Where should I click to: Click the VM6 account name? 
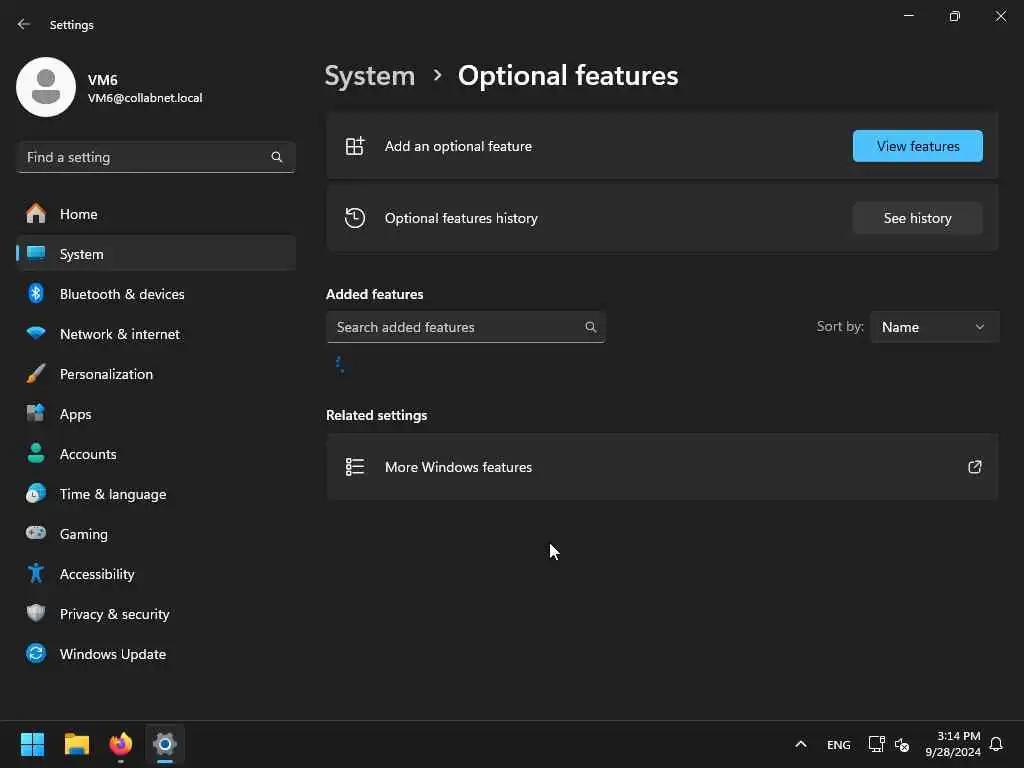[103, 80]
